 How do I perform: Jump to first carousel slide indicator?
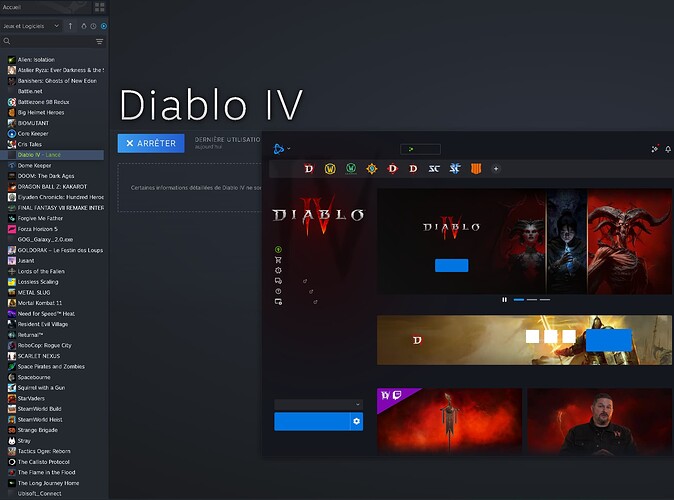[x=519, y=300]
